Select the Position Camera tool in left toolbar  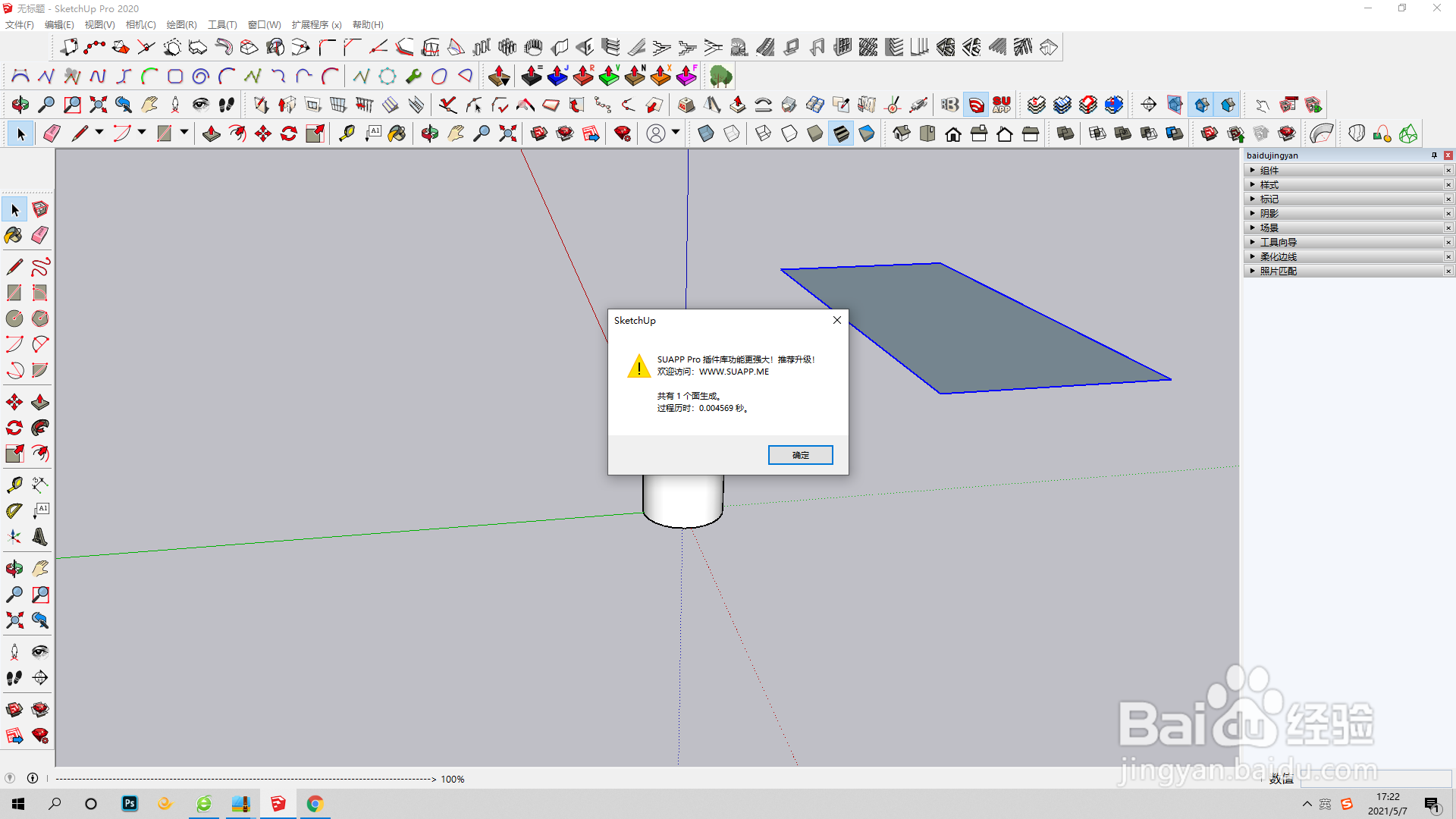[x=14, y=652]
